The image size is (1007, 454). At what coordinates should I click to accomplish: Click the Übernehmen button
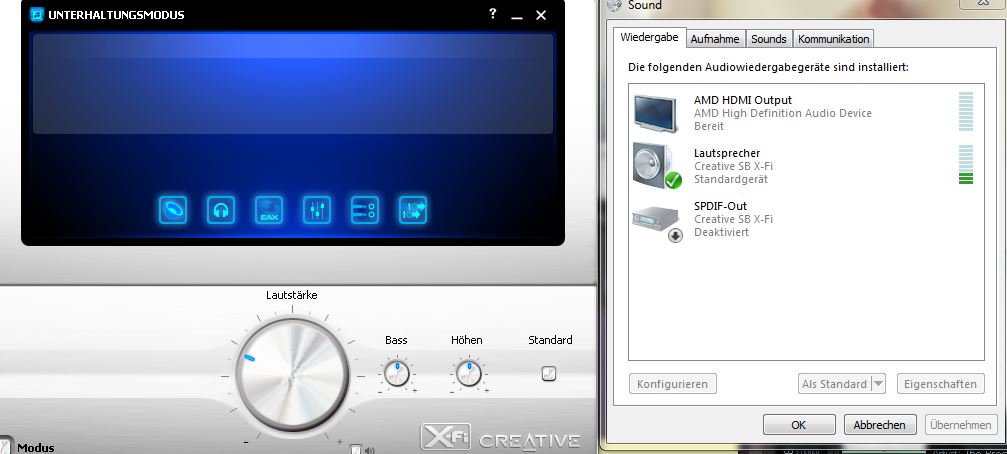click(961, 424)
